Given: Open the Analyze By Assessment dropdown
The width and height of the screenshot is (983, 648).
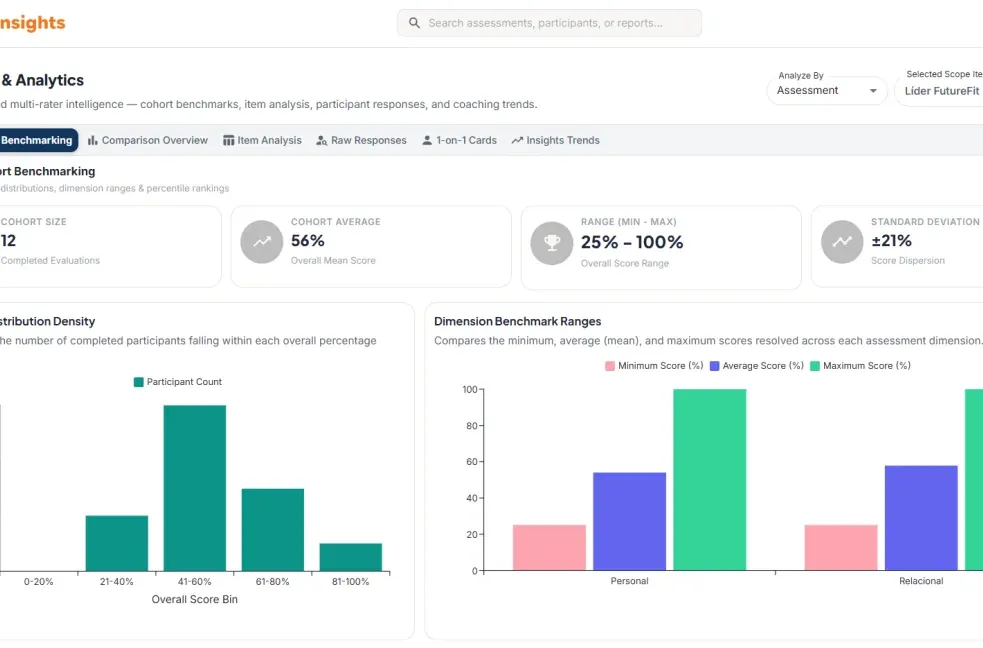Looking at the screenshot, I should point(827,91).
